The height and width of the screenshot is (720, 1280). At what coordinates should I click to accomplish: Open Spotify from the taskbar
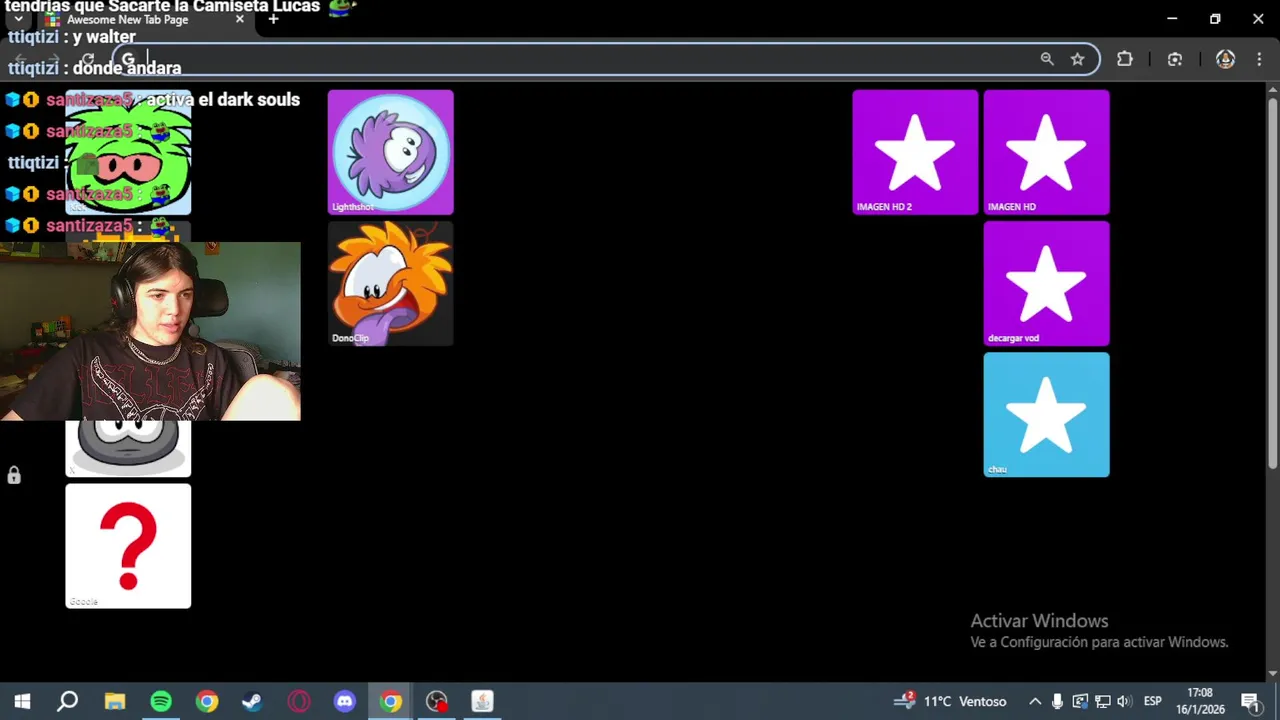161,701
